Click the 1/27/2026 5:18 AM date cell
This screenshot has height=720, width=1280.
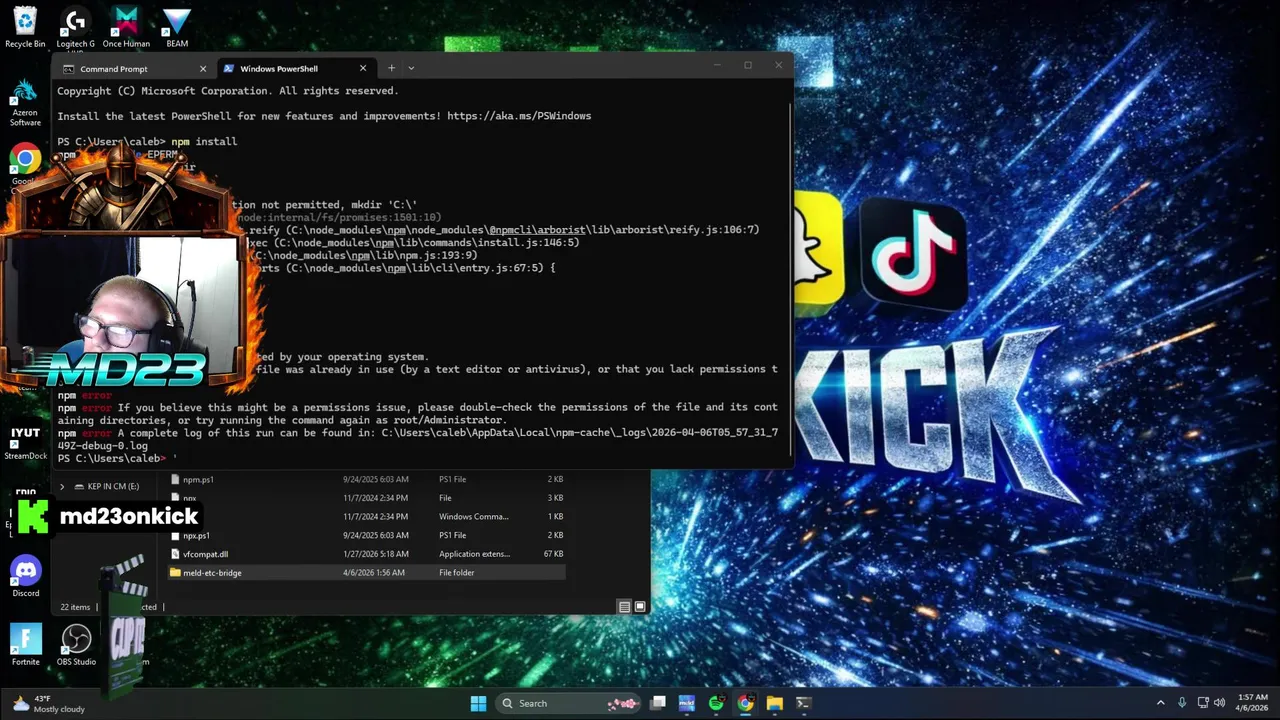tap(375, 554)
